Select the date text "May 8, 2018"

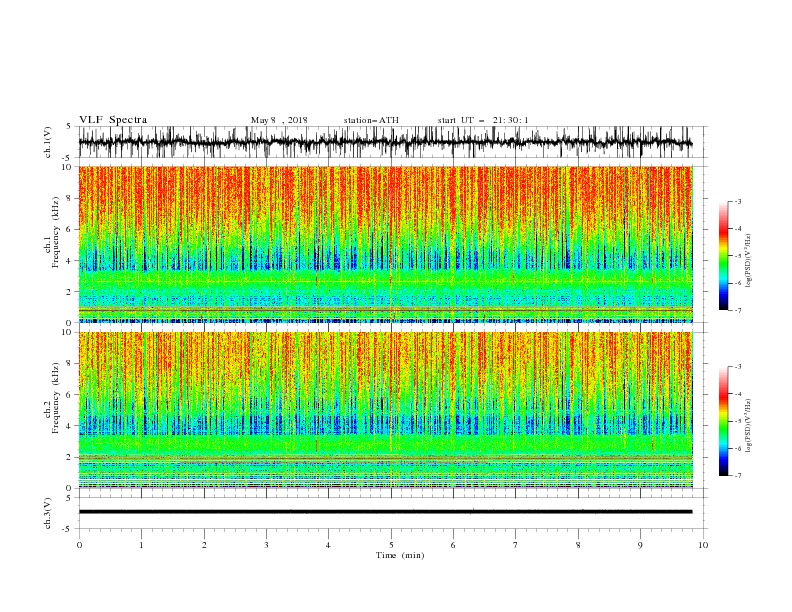point(279,120)
